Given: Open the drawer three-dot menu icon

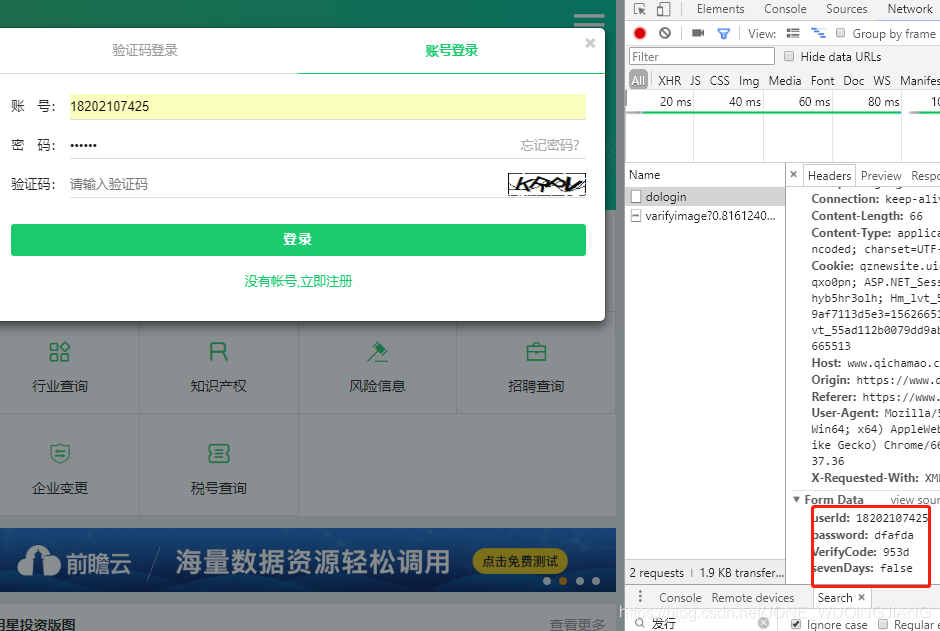Looking at the screenshot, I should (x=640, y=597).
